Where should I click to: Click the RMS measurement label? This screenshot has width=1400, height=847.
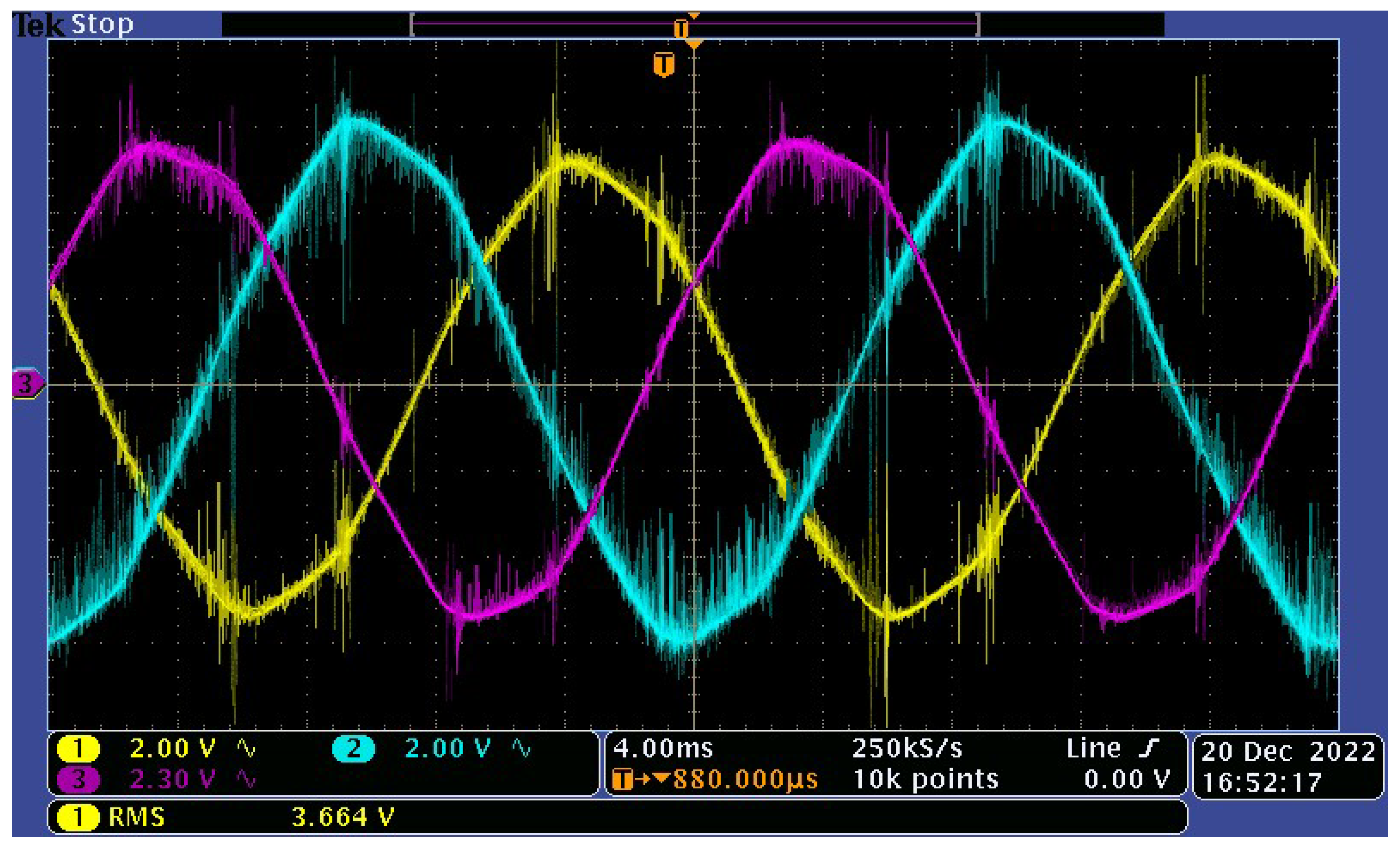click(x=136, y=817)
